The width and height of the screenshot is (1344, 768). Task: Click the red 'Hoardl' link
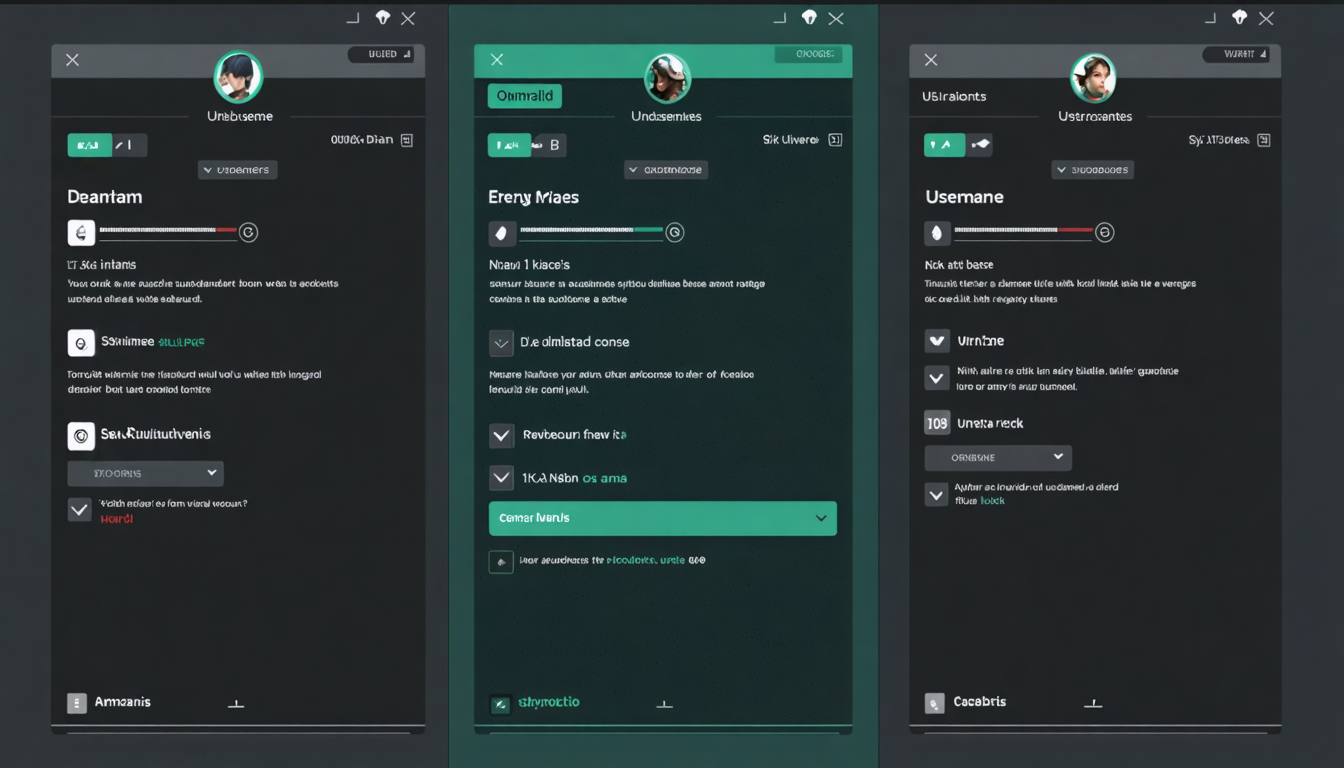116,519
